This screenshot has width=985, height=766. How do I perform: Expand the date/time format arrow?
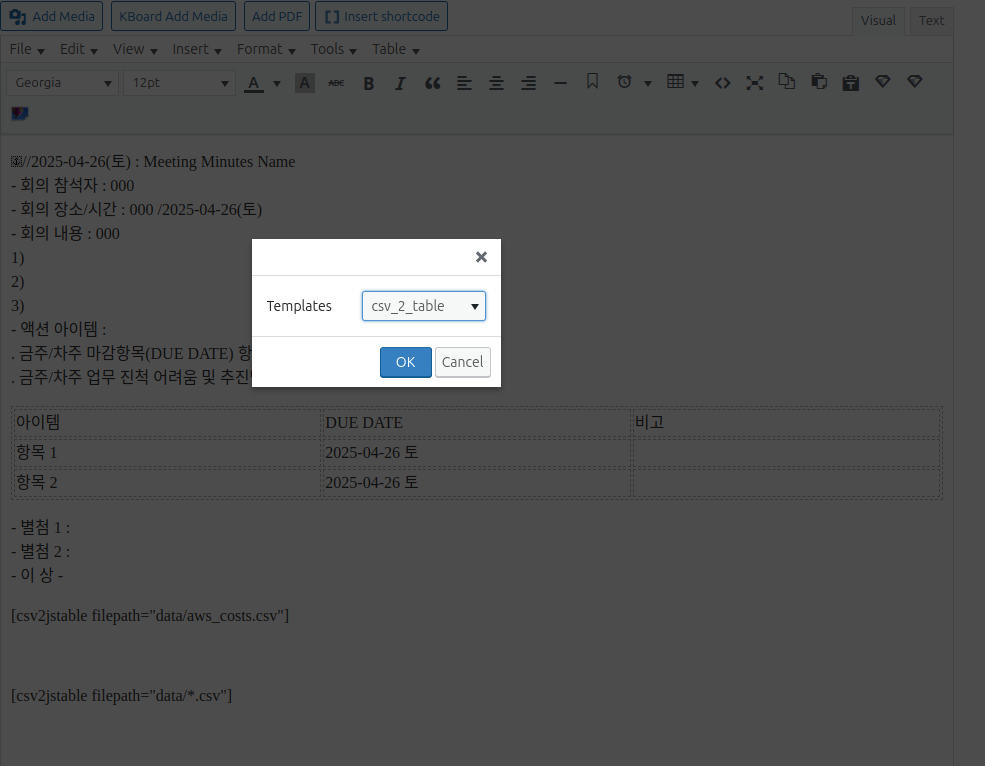coord(648,83)
